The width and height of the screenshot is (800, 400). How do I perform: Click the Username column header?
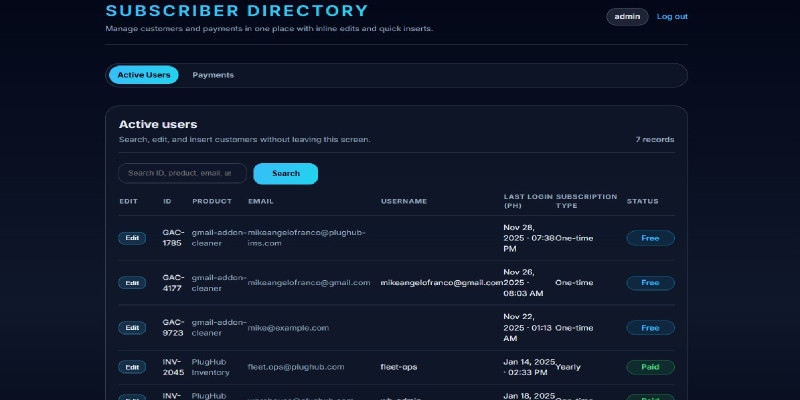(404, 201)
